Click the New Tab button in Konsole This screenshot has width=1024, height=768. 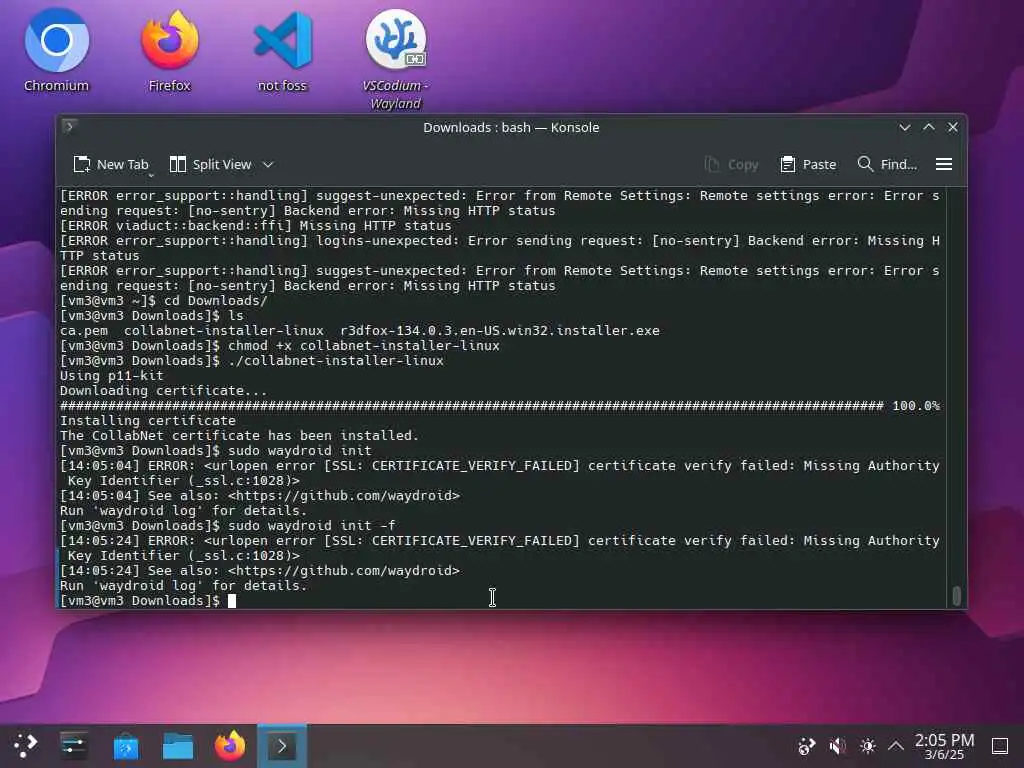coord(111,165)
